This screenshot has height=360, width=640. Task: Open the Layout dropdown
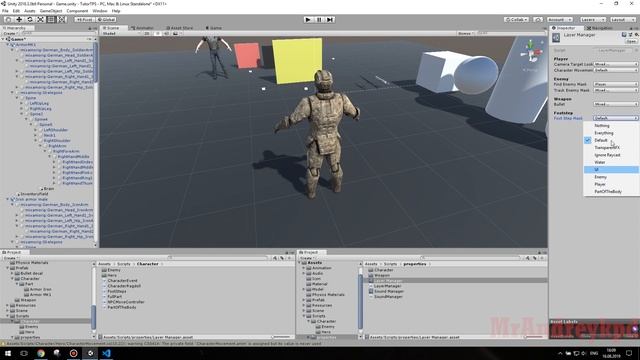coord(622,20)
